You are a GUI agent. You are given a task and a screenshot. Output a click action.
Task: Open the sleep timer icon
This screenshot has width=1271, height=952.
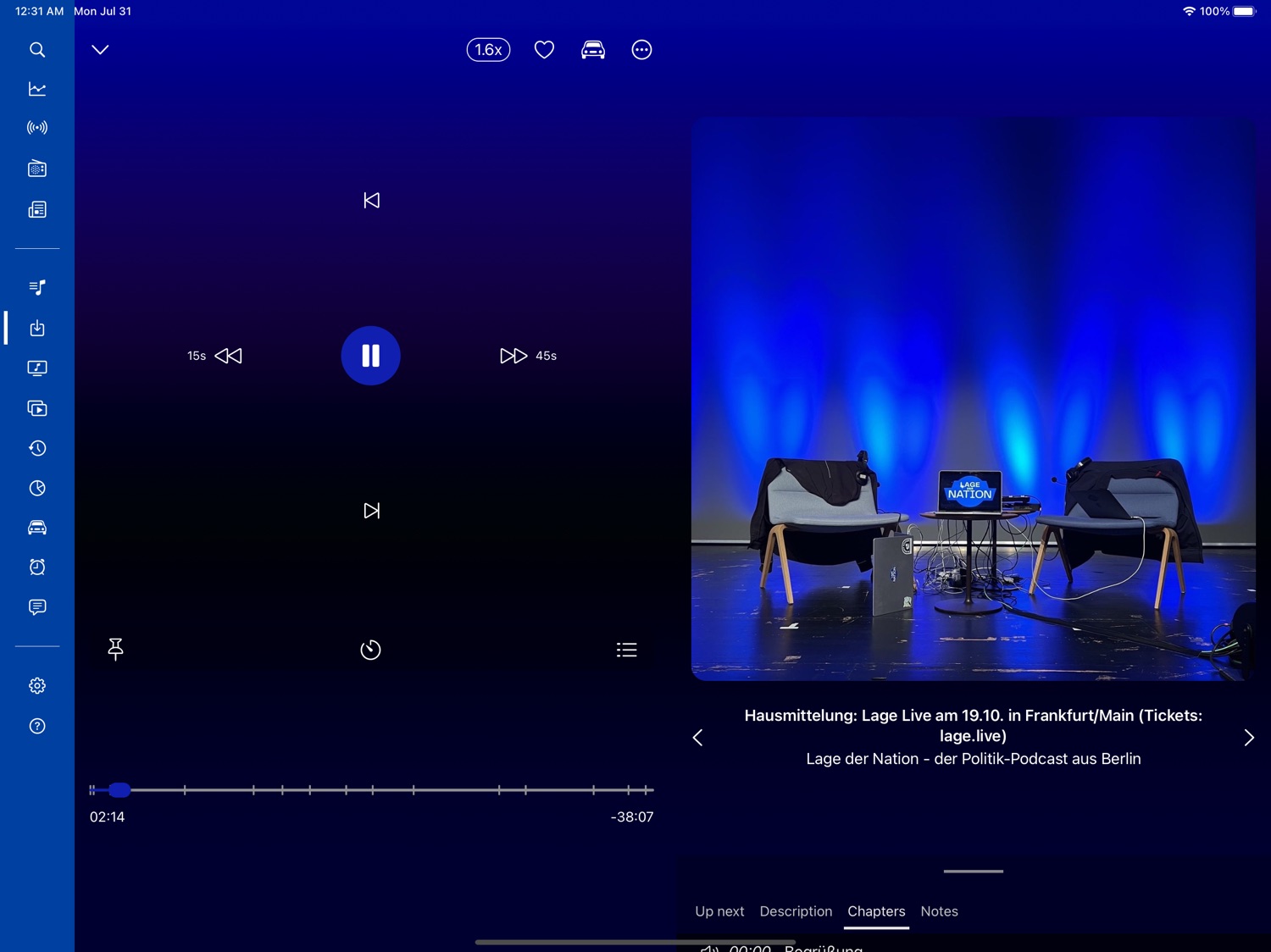click(x=370, y=650)
